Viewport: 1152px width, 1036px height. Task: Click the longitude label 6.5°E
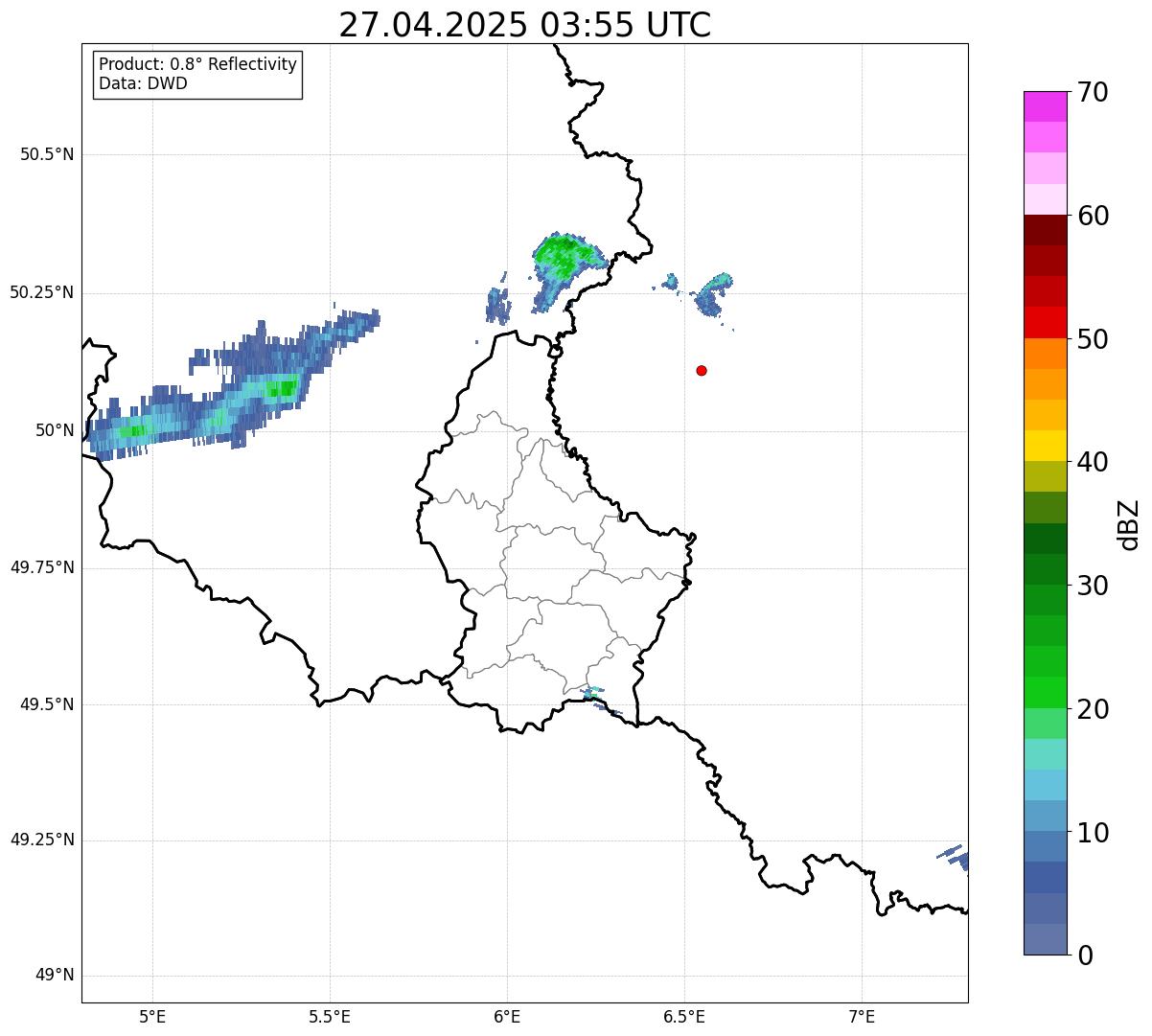(x=684, y=1016)
